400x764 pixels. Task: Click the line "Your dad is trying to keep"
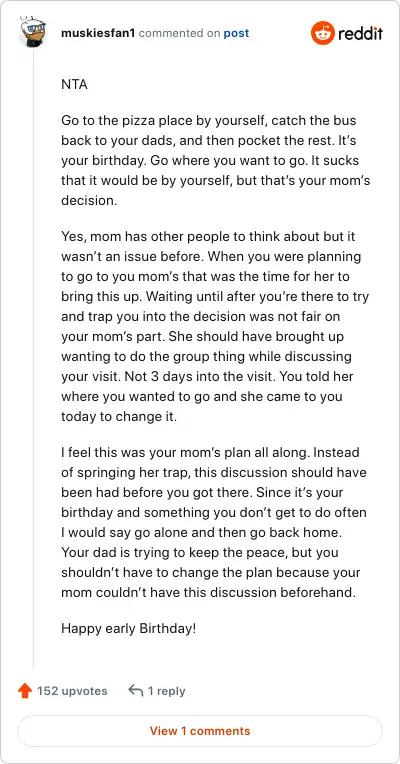(x=200, y=553)
